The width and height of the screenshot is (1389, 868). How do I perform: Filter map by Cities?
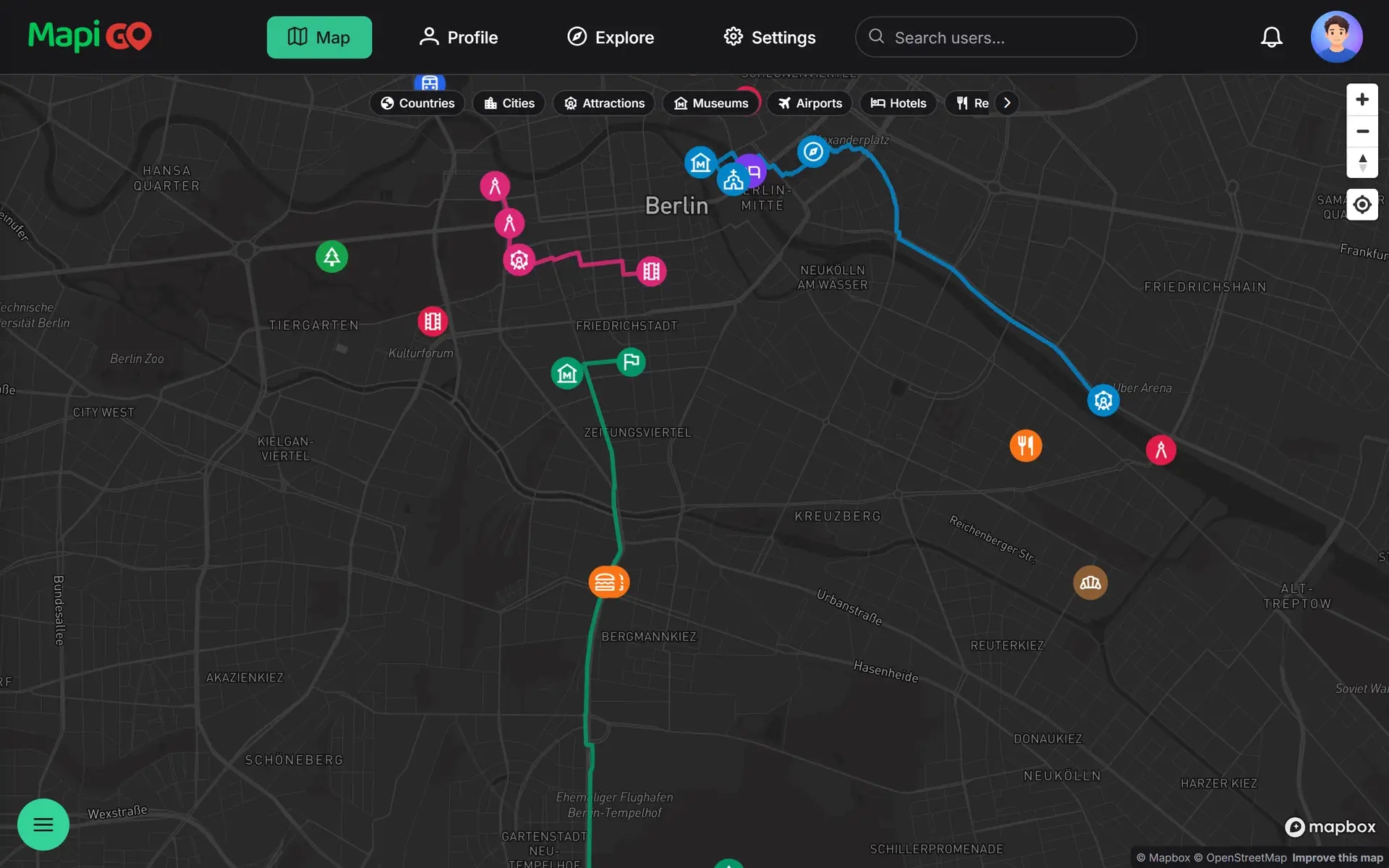509,103
